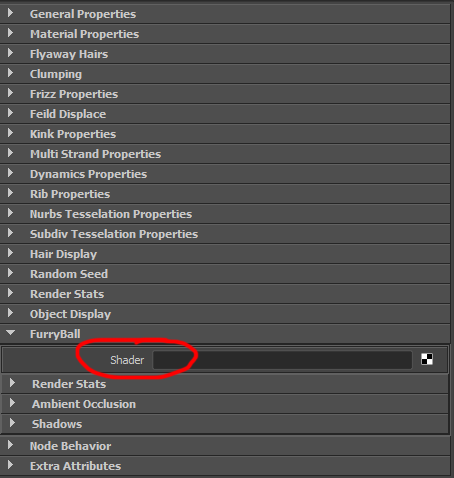This screenshot has width=454, height=478.
Task: Expand Multi Strand Properties
Action: (10, 153)
